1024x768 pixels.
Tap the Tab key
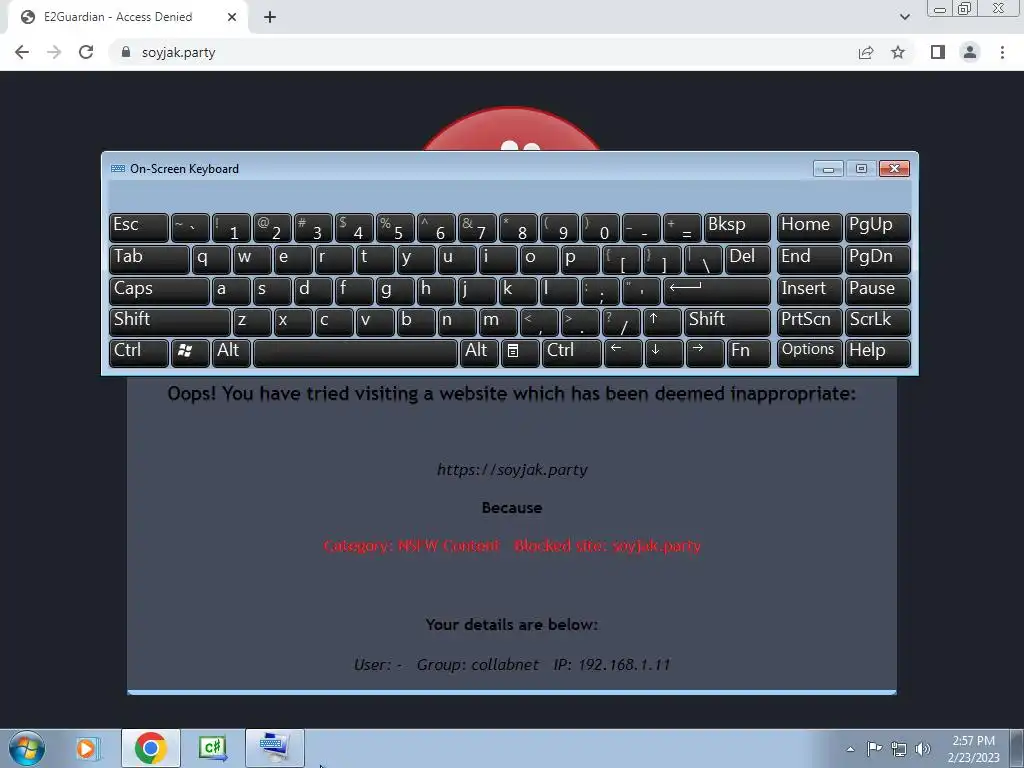click(x=149, y=259)
